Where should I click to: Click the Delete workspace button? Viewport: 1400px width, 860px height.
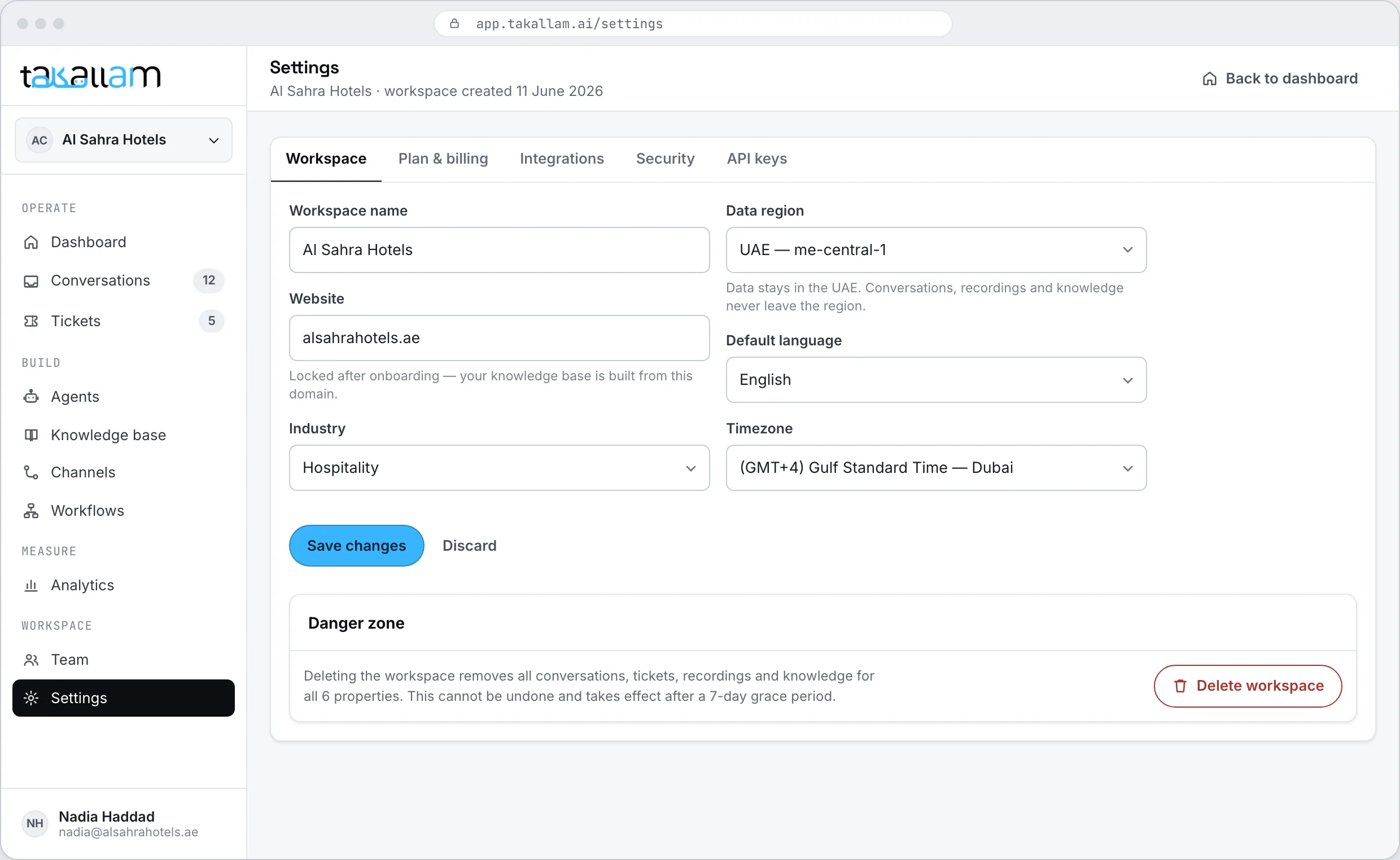tap(1248, 686)
